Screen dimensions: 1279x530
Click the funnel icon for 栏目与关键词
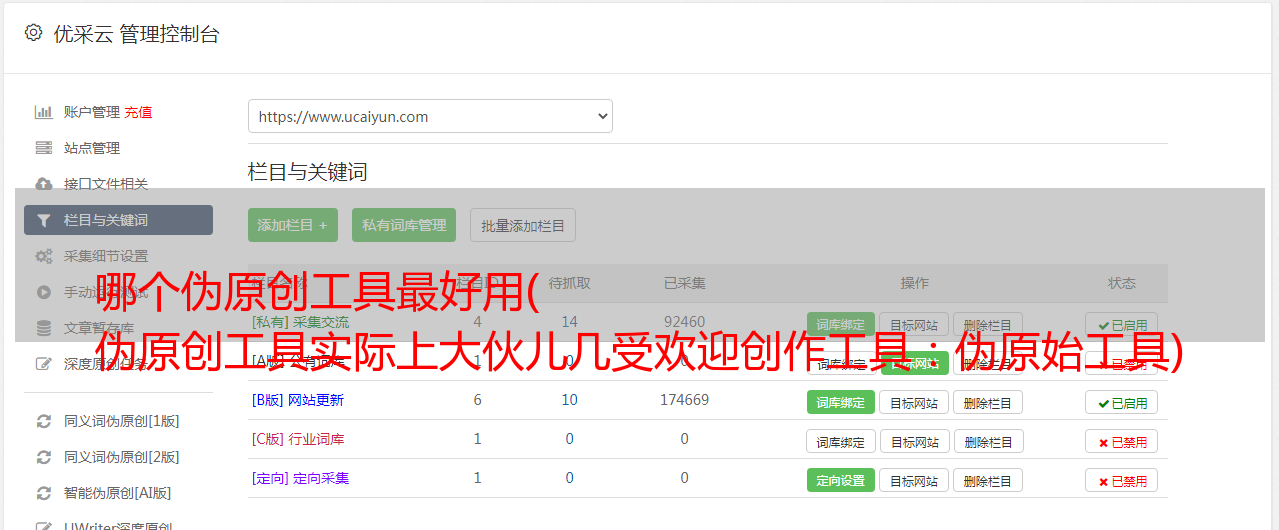44,220
